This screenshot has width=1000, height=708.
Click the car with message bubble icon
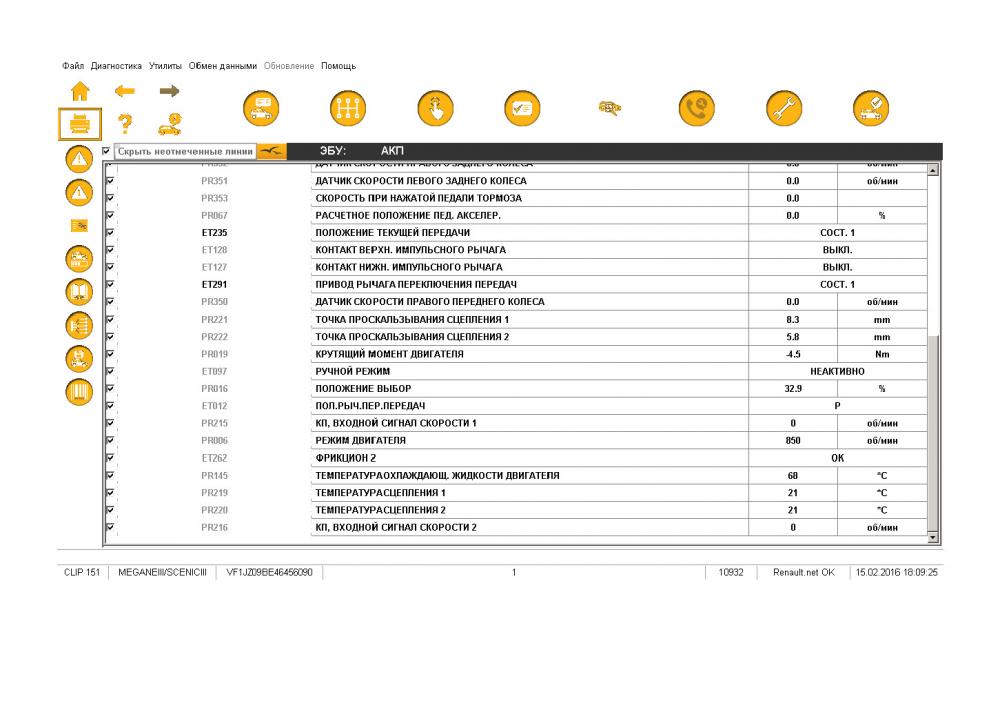coord(261,108)
